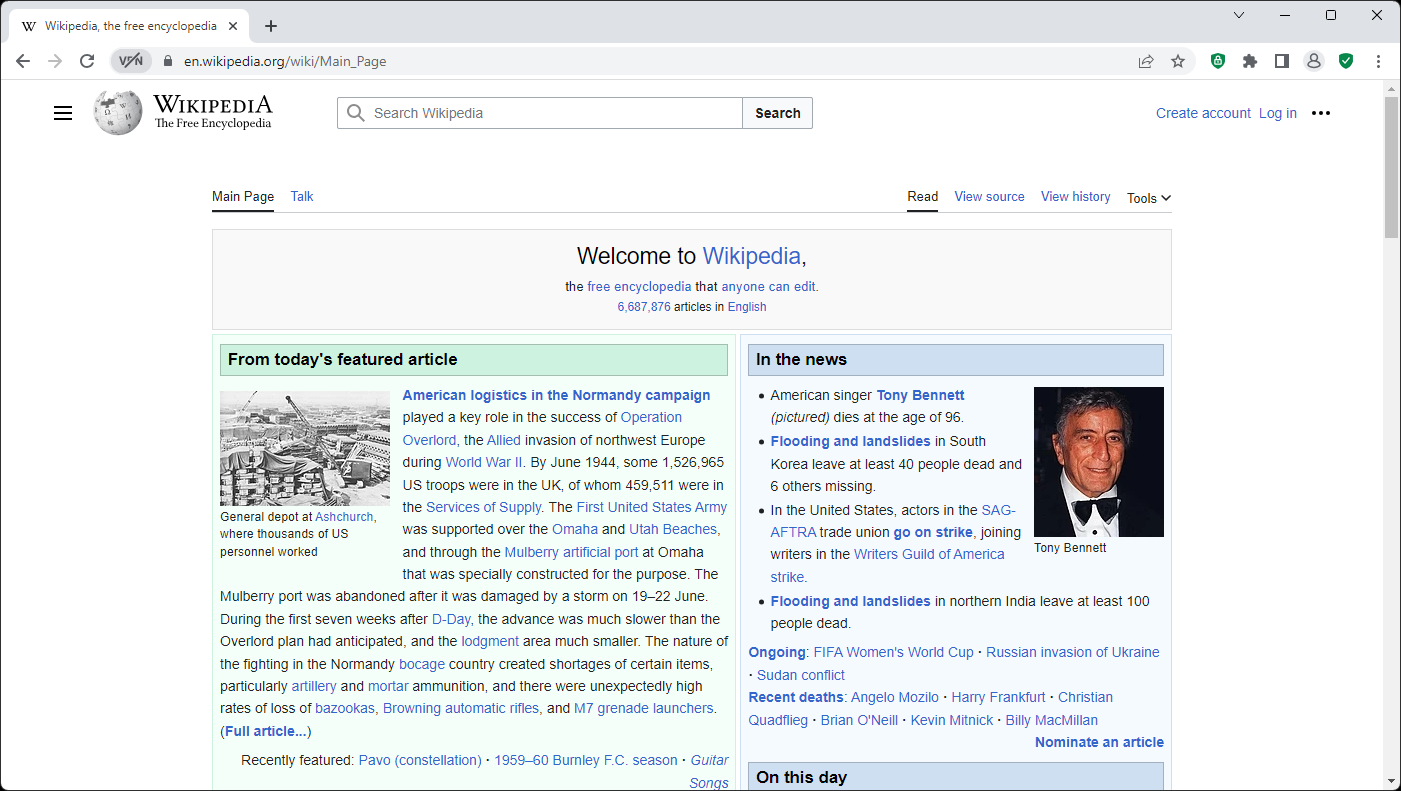Open the Wikipedia hamburger main menu
The image size is (1401, 791).
click(63, 113)
